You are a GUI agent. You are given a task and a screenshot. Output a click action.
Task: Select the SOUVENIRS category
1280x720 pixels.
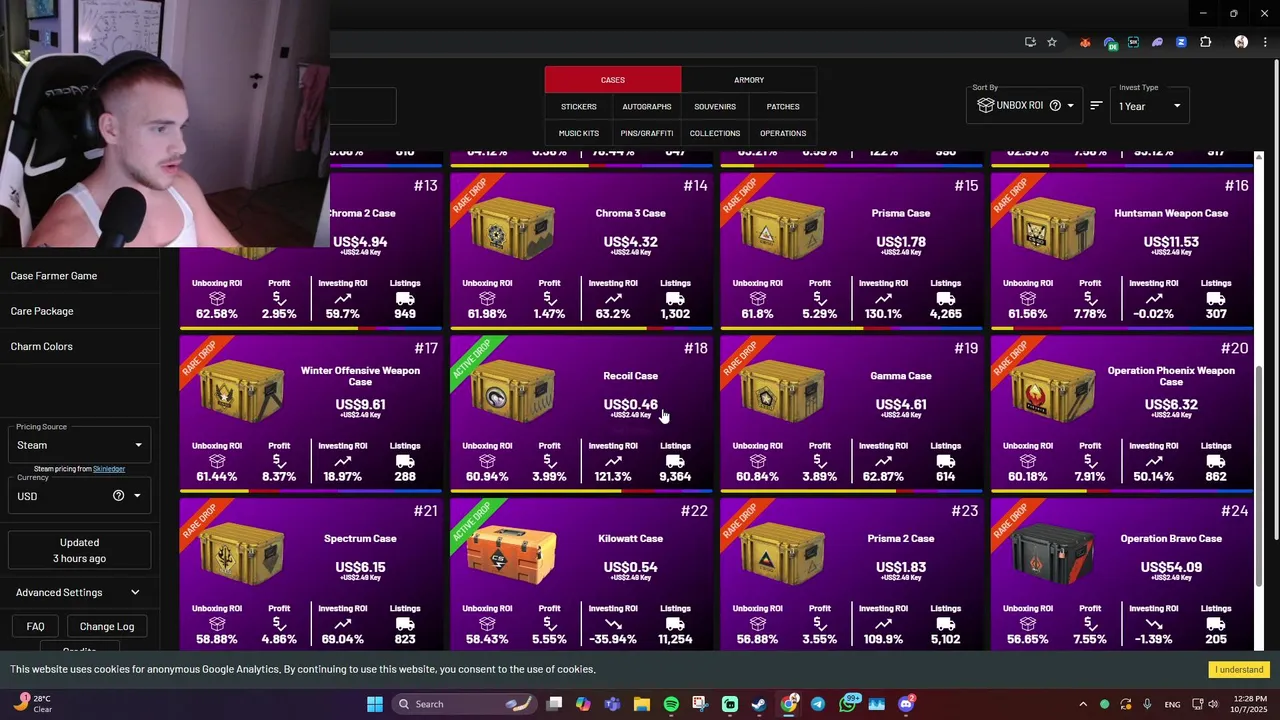point(715,106)
